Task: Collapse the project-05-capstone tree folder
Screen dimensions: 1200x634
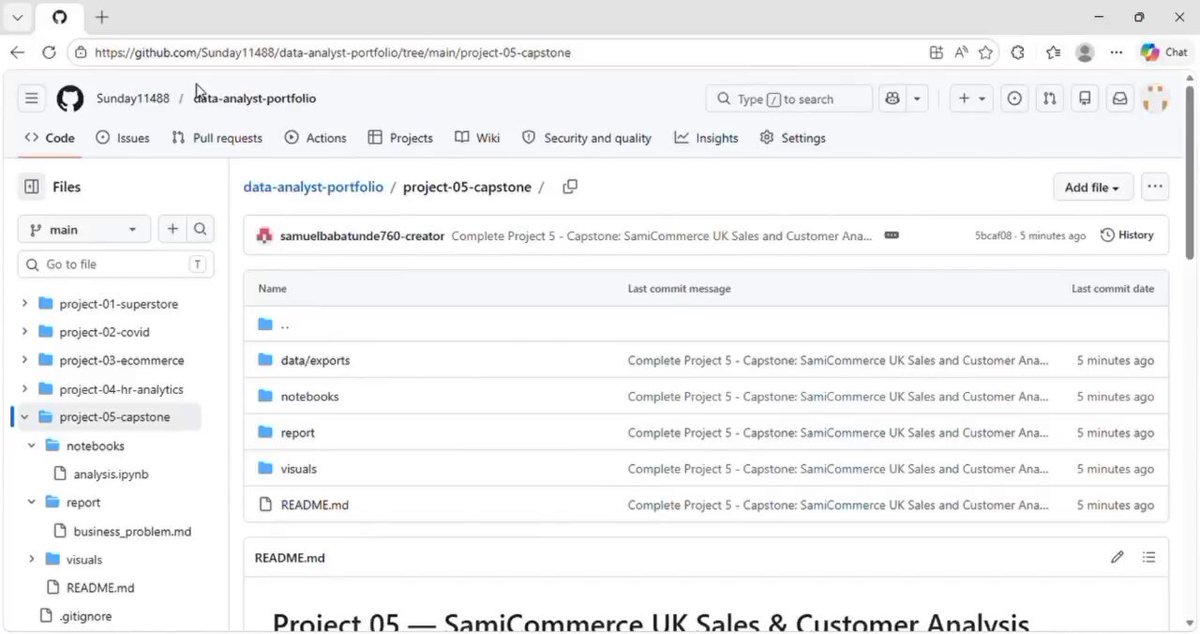Action: [25, 417]
